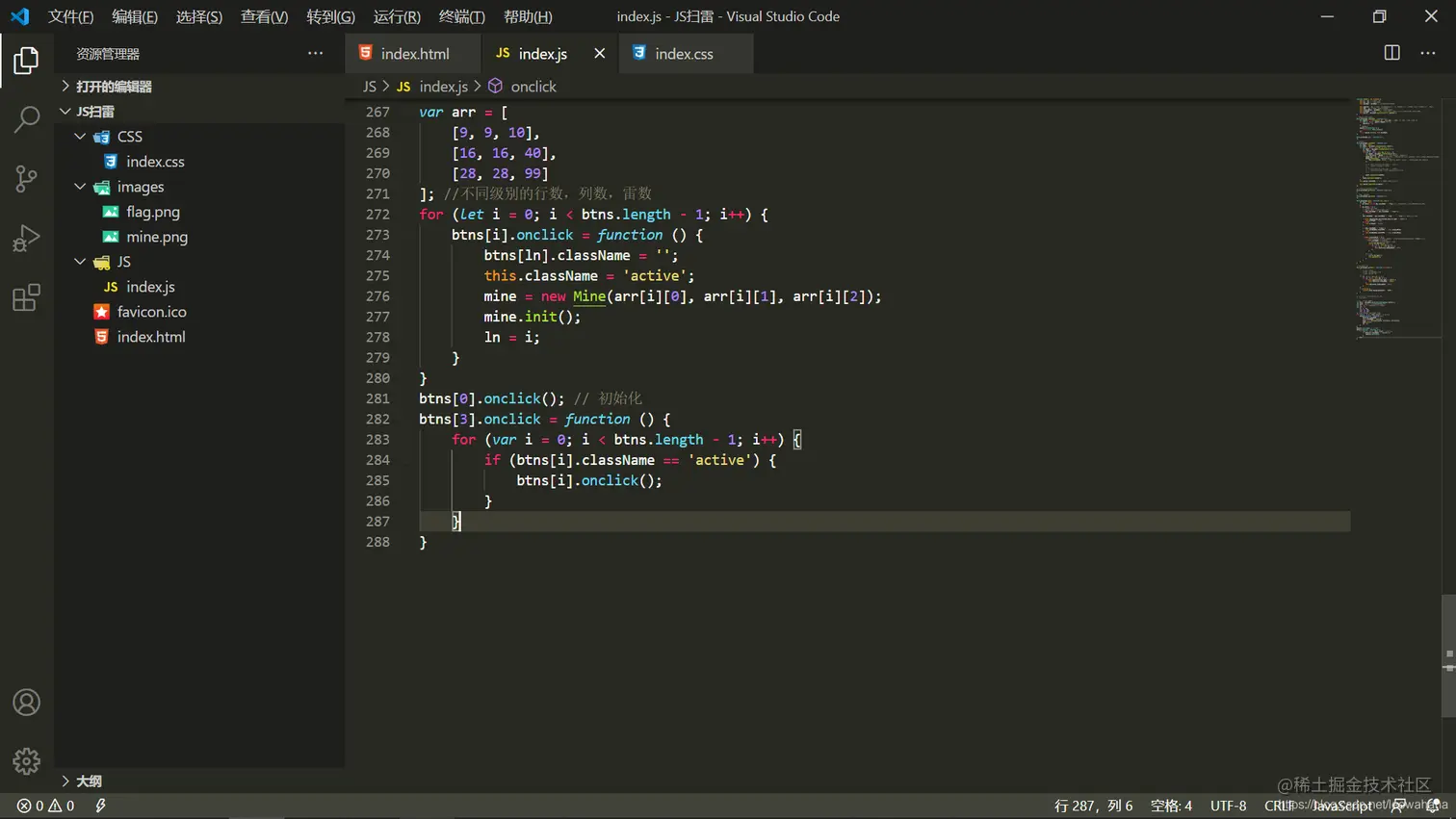This screenshot has height=819, width=1456.
Task: Open the 文件(F) menu
Action: pyautogui.click(x=70, y=16)
